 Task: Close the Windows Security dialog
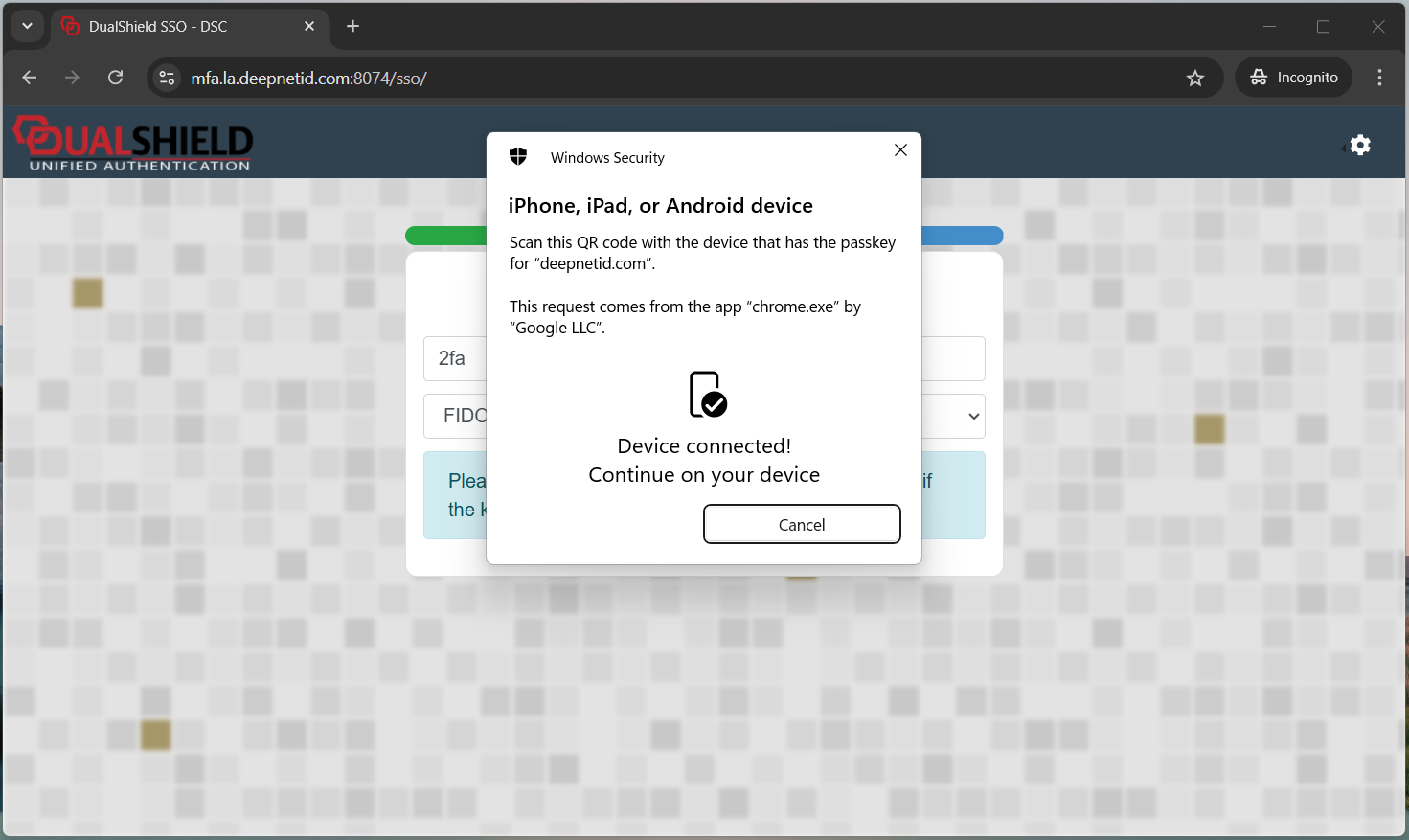900,150
